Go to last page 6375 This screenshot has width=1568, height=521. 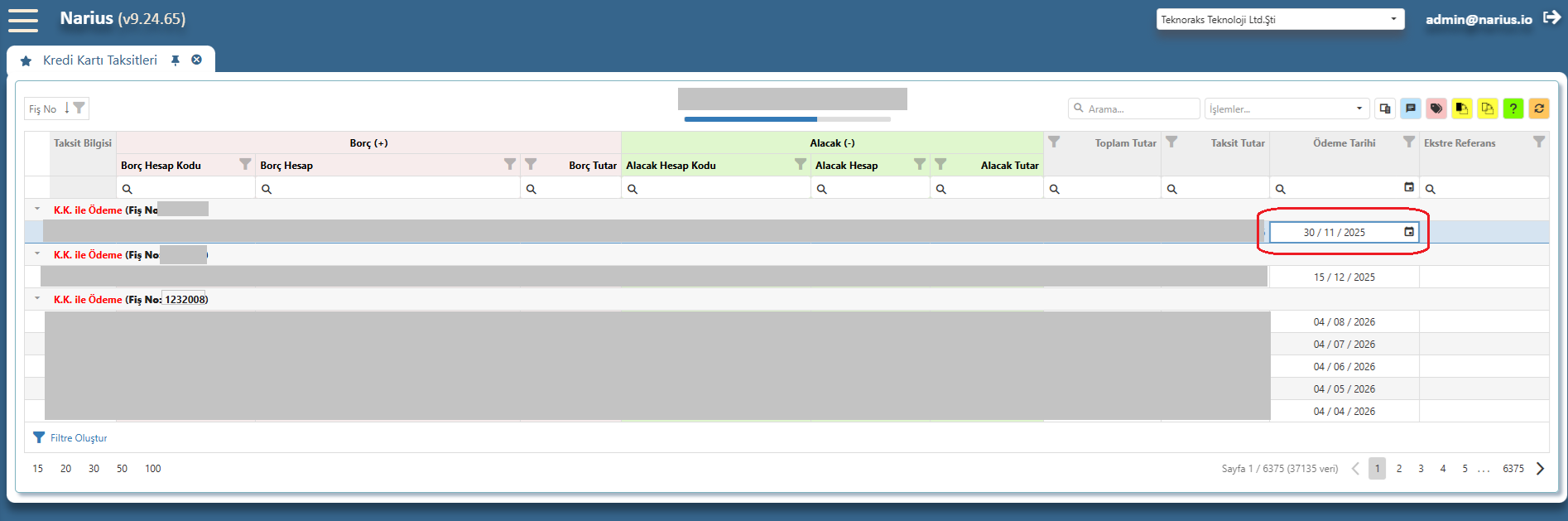click(x=1513, y=469)
